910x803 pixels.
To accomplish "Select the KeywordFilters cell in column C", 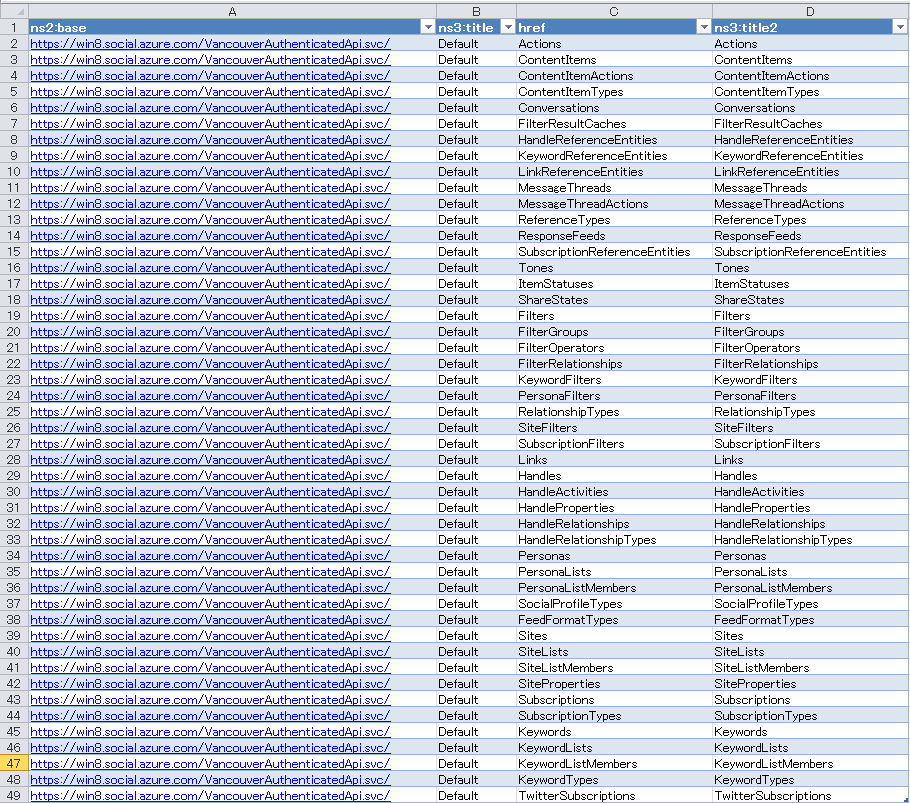I will (x=560, y=380).
